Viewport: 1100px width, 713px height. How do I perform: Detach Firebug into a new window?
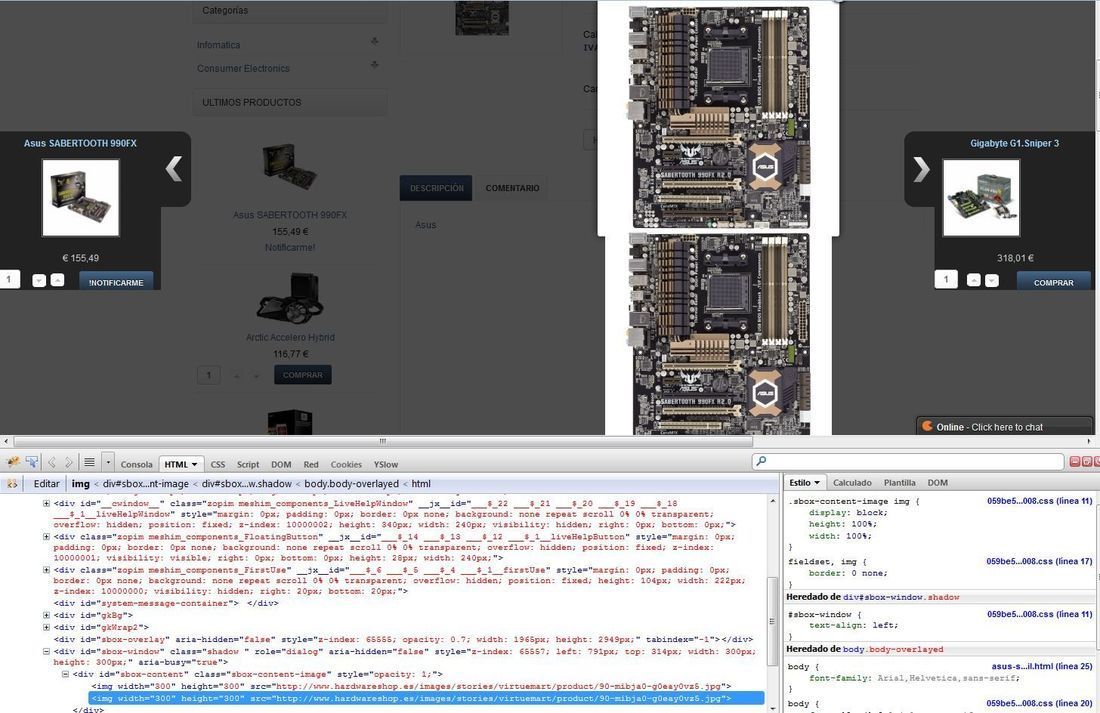click(x=1087, y=461)
